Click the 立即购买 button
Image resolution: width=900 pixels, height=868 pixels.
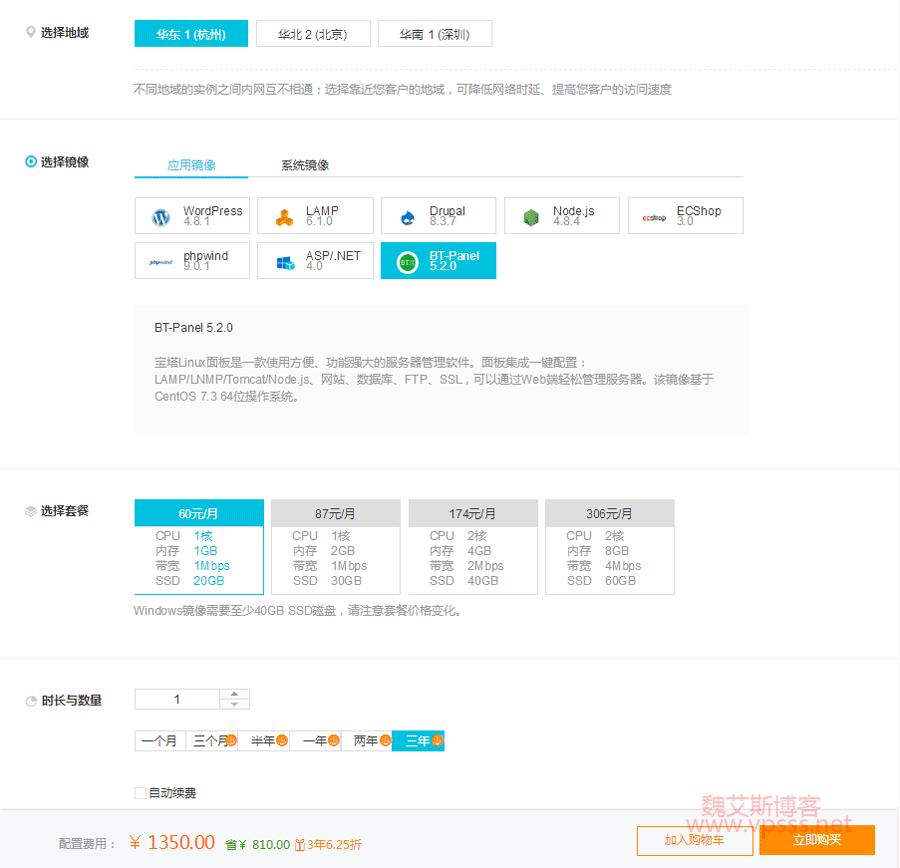(817, 840)
